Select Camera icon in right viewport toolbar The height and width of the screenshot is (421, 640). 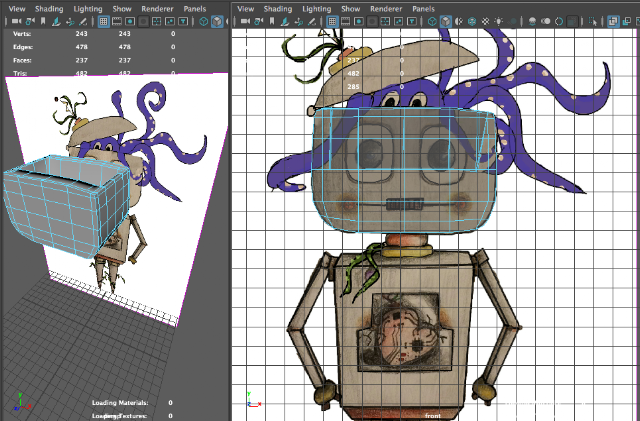click(x=245, y=21)
